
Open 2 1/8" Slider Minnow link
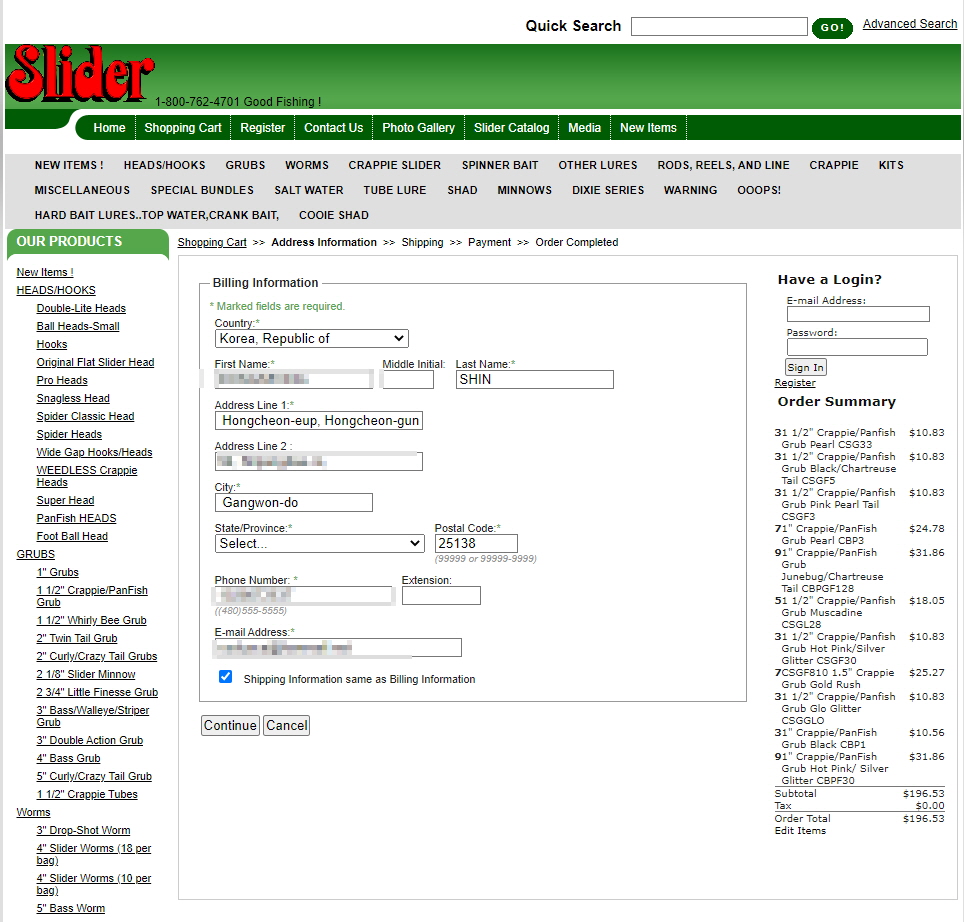[x=85, y=674]
